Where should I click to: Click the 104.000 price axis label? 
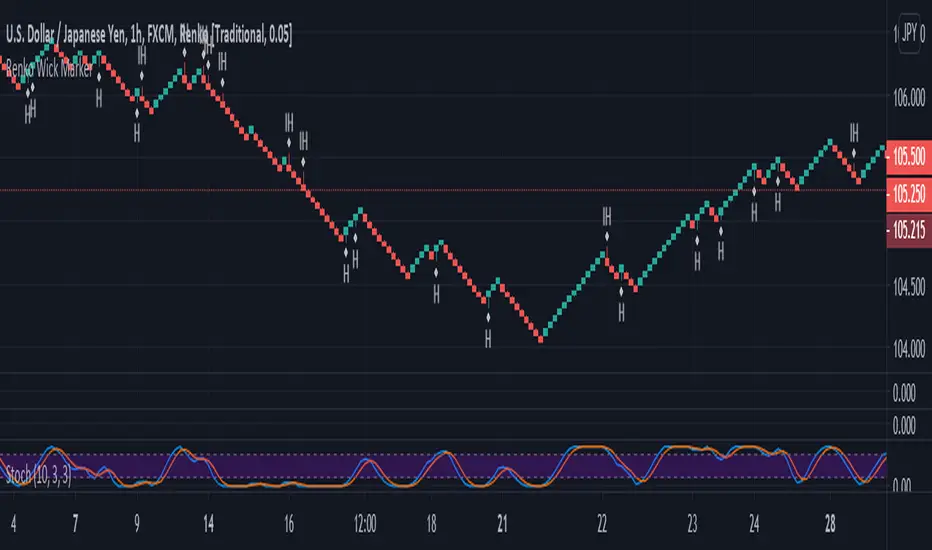(x=909, y=349)
